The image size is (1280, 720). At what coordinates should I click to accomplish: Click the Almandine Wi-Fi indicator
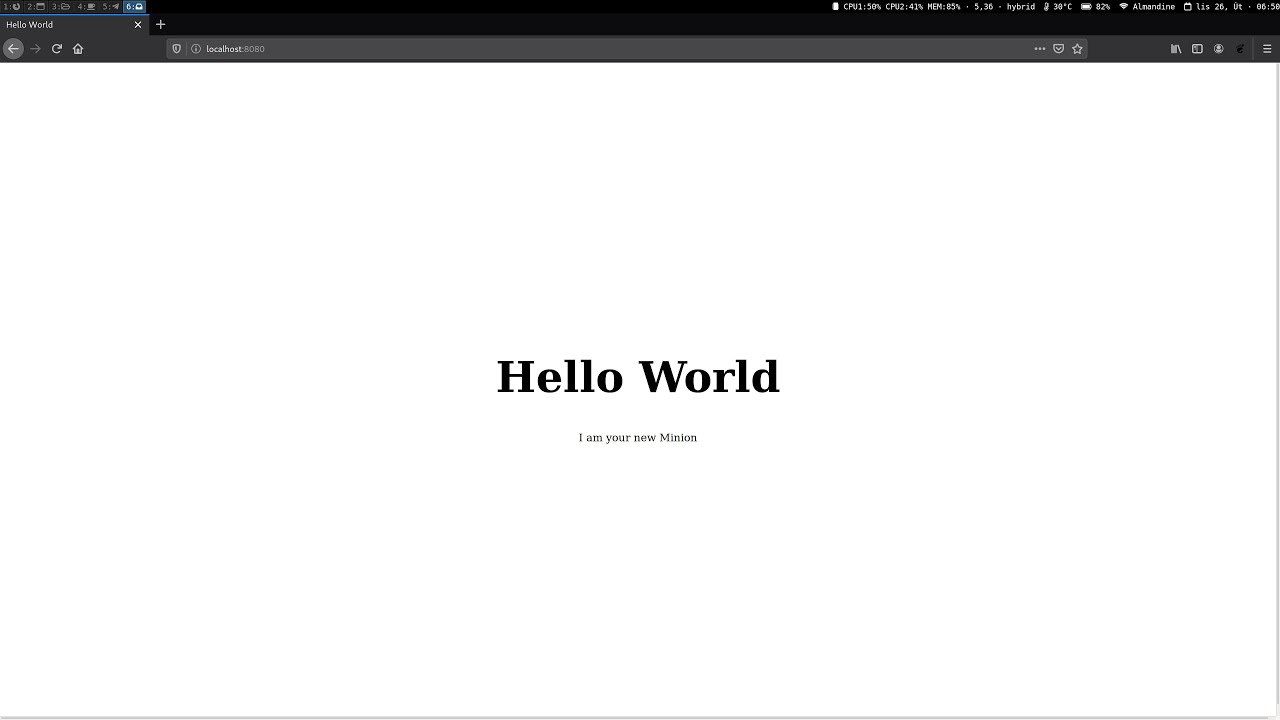tap(1147, 6)
